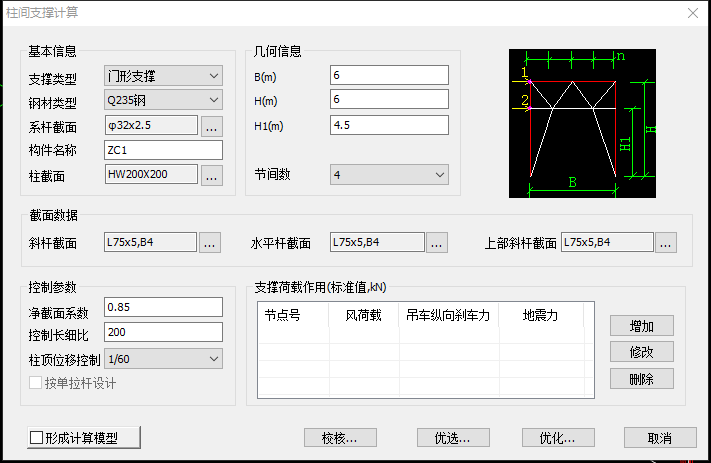Click the 水平杆截面 field showing L75x5,B4
Image resolution: width=711 pixels, height=463 pixels.
tap(377, 242)
